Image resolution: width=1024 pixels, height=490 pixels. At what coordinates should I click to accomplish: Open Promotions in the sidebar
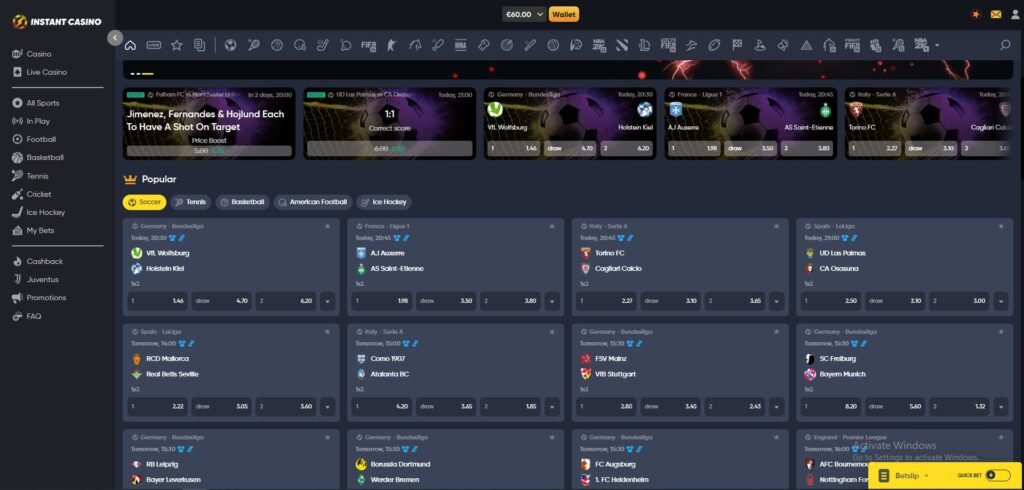coord(46,297)
